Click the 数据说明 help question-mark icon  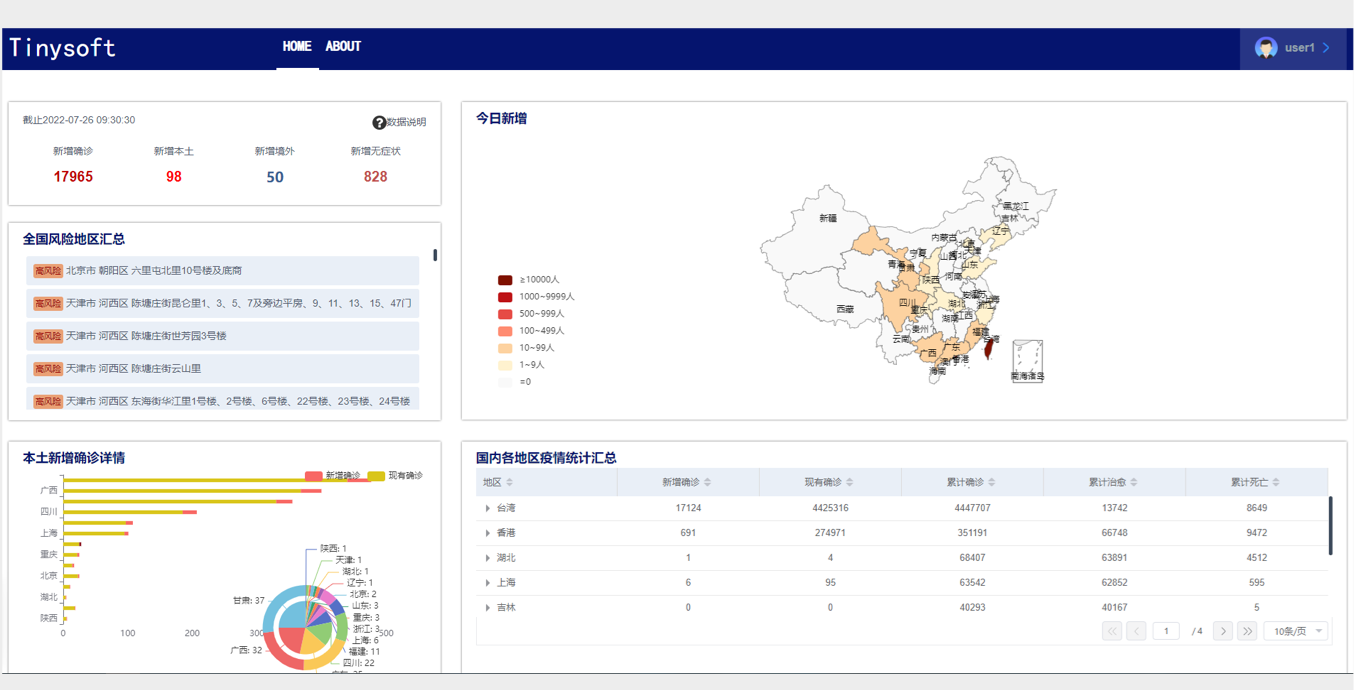click(x=379, y=123)
